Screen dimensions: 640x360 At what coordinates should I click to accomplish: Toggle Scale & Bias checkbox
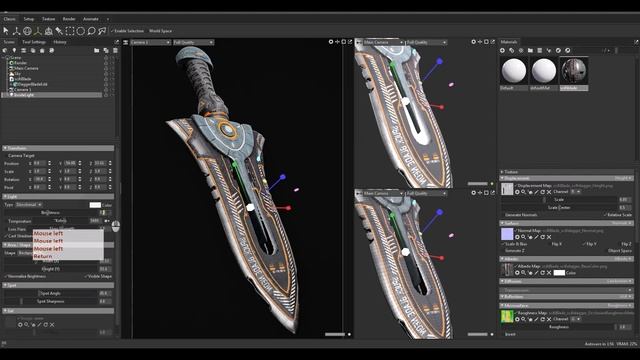tap(514, 244)
